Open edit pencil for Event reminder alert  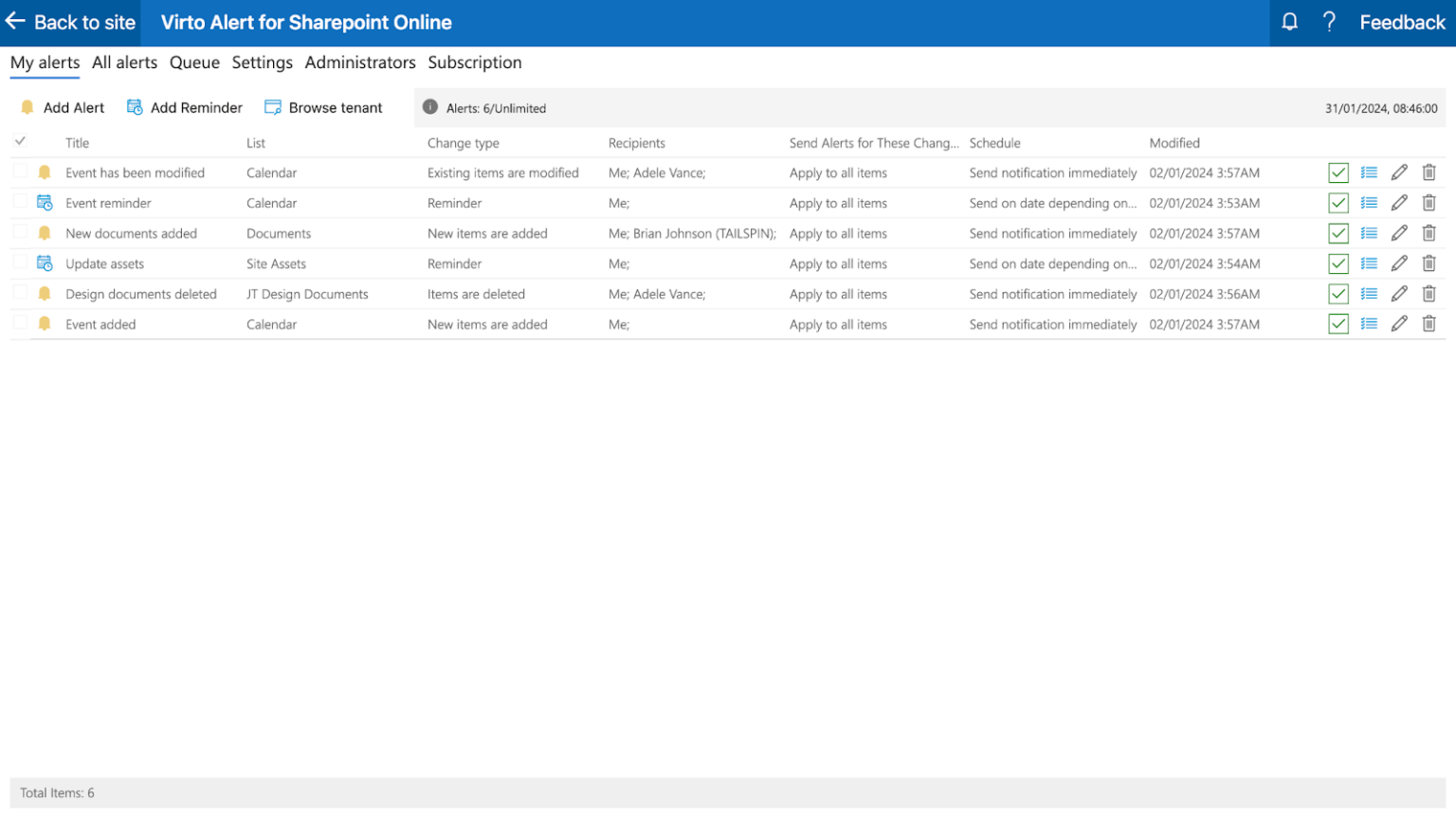point(1400,203)
